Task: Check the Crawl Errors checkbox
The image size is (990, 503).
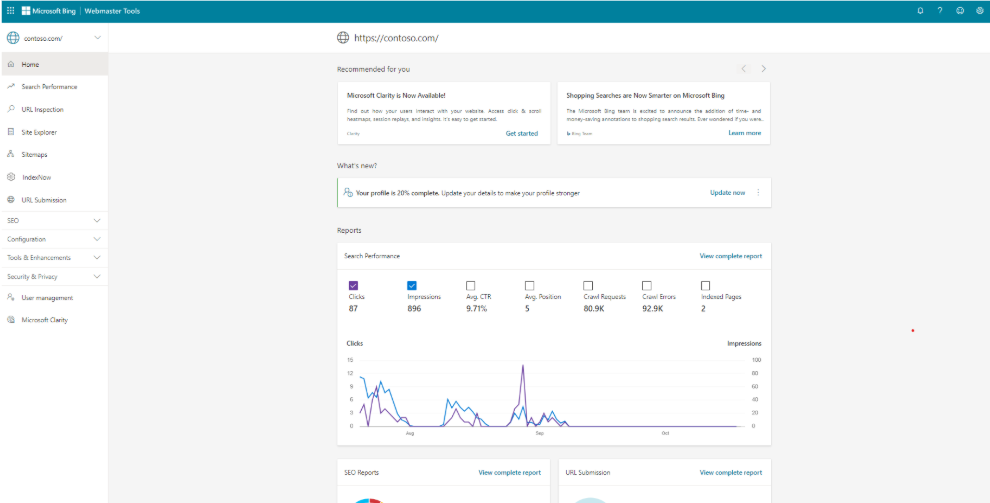Action: (647, 285)
